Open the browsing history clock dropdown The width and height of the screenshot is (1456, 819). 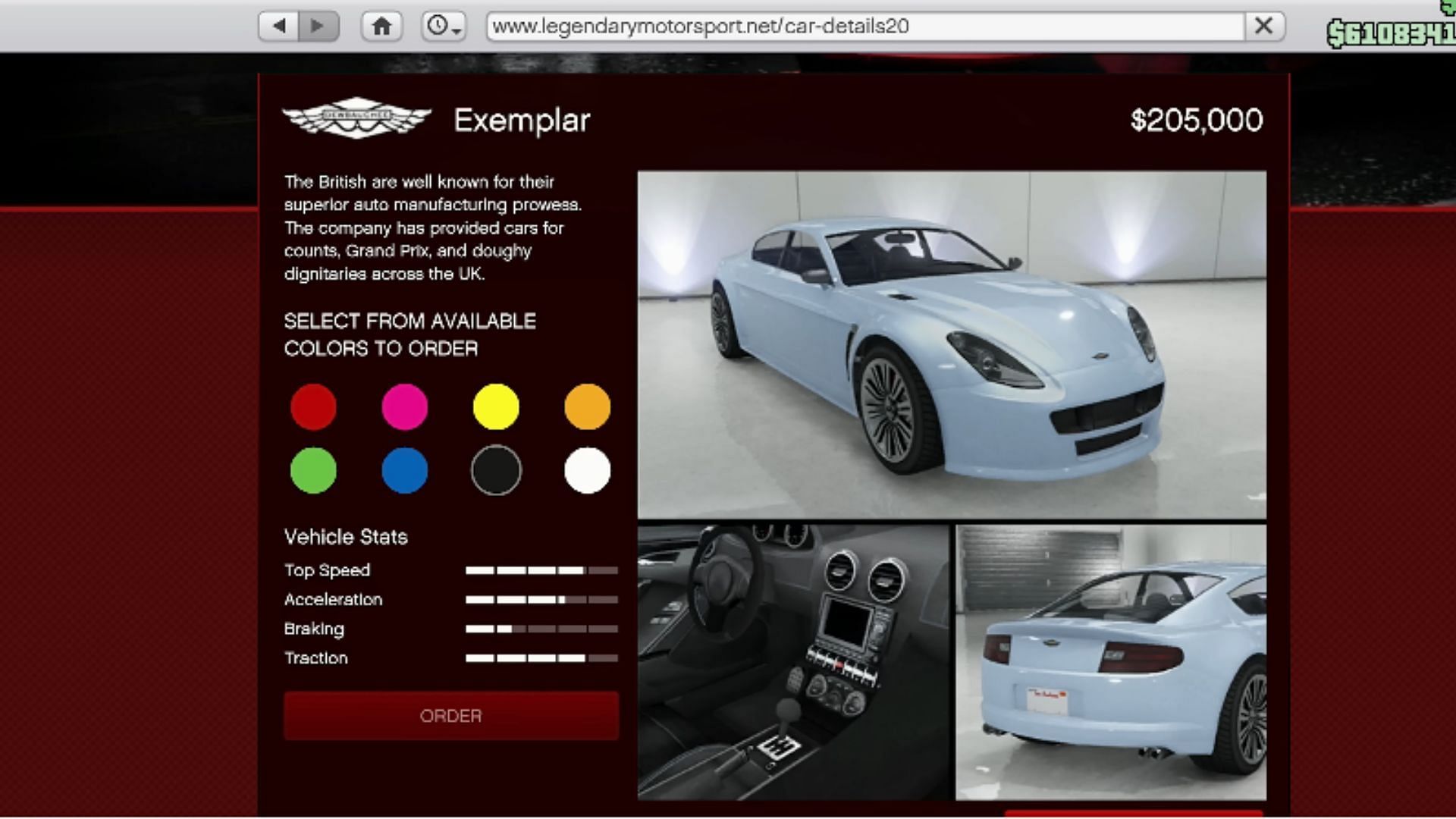pos(444,27)
